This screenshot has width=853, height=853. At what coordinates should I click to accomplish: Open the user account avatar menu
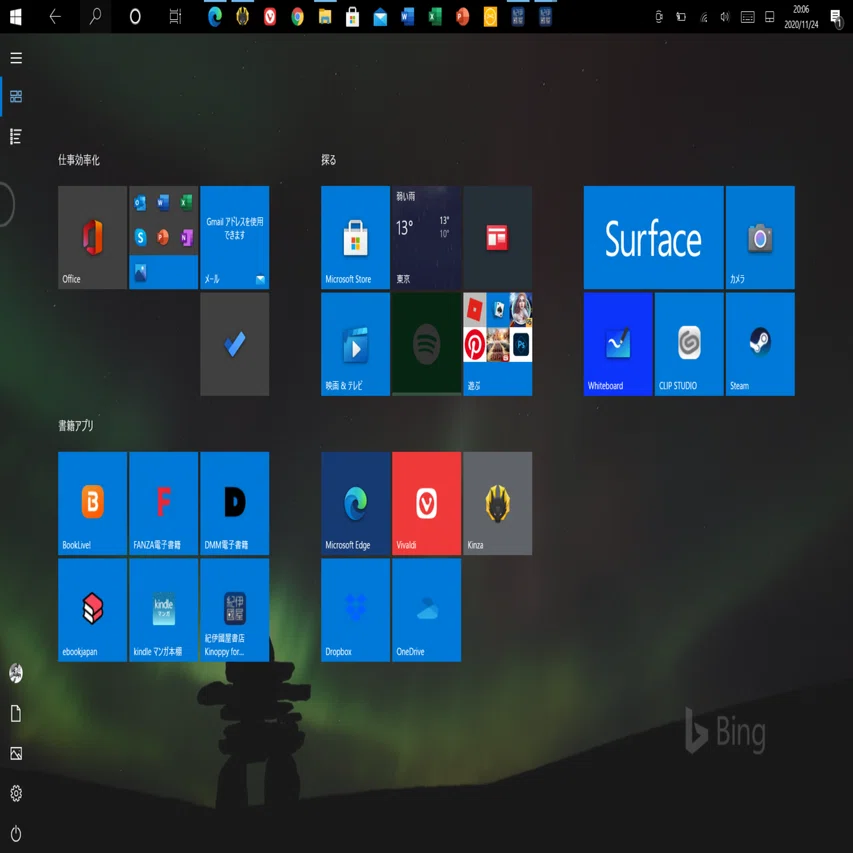[16, 673]
